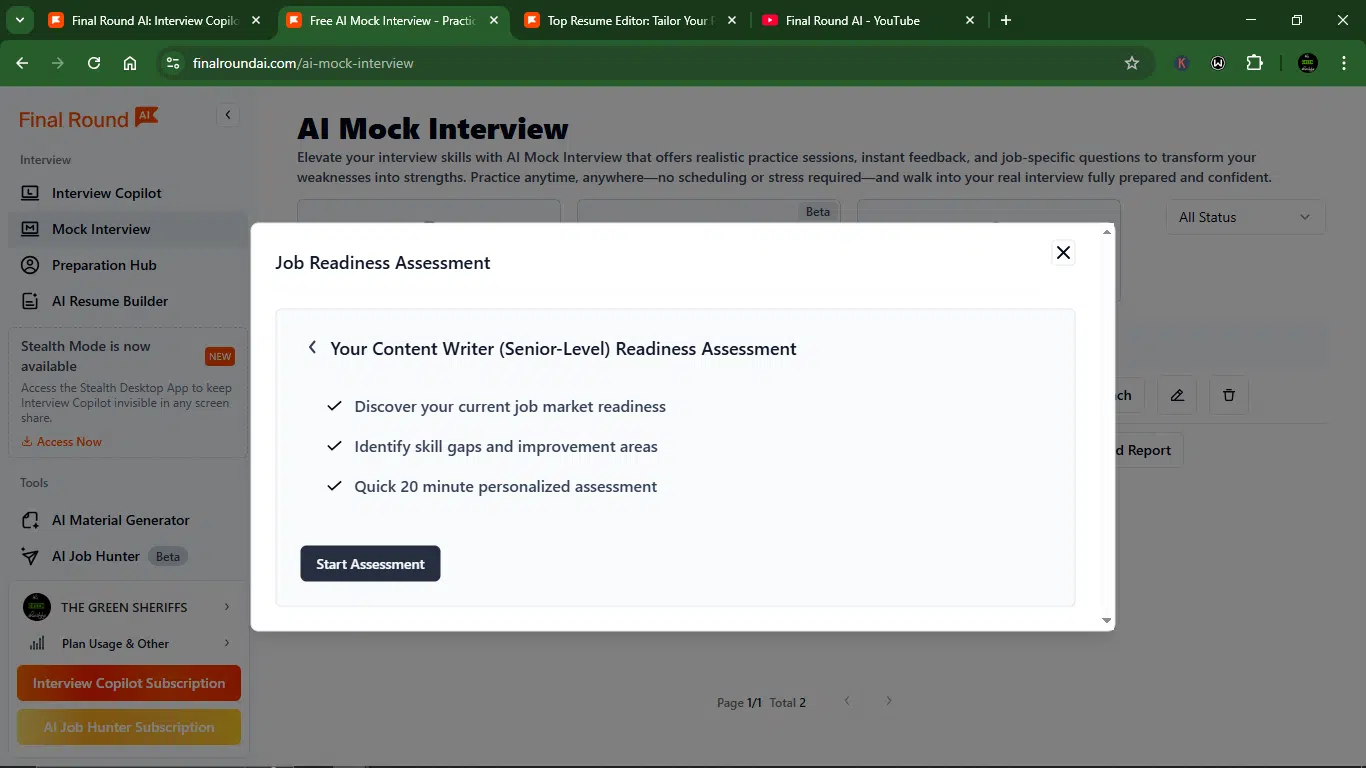The image size is (1366, 768).
Task: Go to the browser home page
Action: 130,63
